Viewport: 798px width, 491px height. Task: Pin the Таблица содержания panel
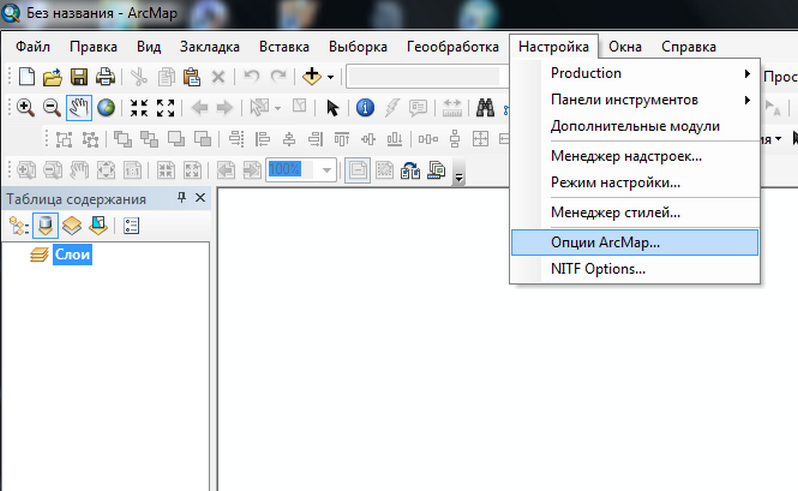[x=182, y=197]
